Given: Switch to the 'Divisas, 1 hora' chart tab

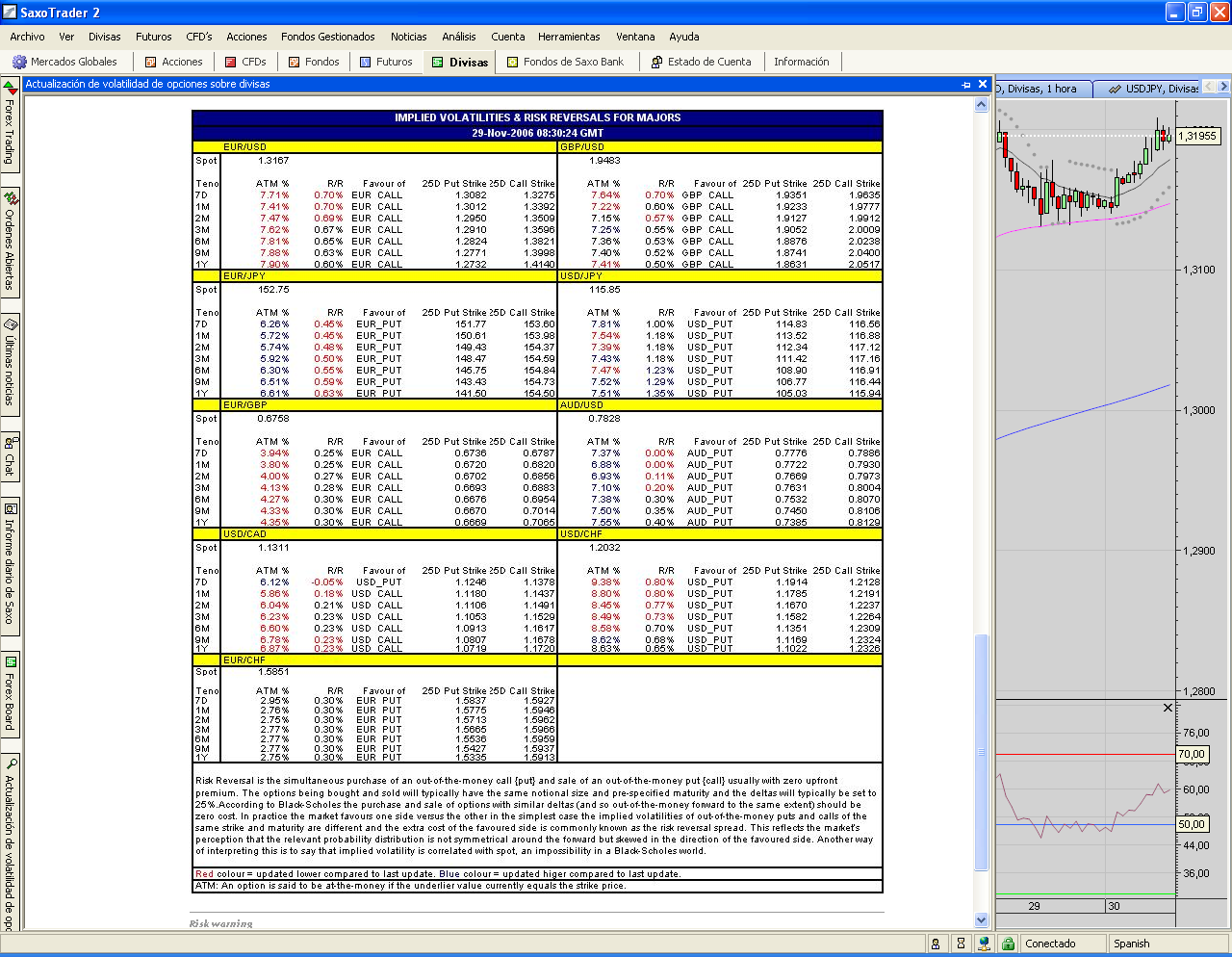Looking at the screenshot, I should pyautogui.click(x=1041, y=89).
